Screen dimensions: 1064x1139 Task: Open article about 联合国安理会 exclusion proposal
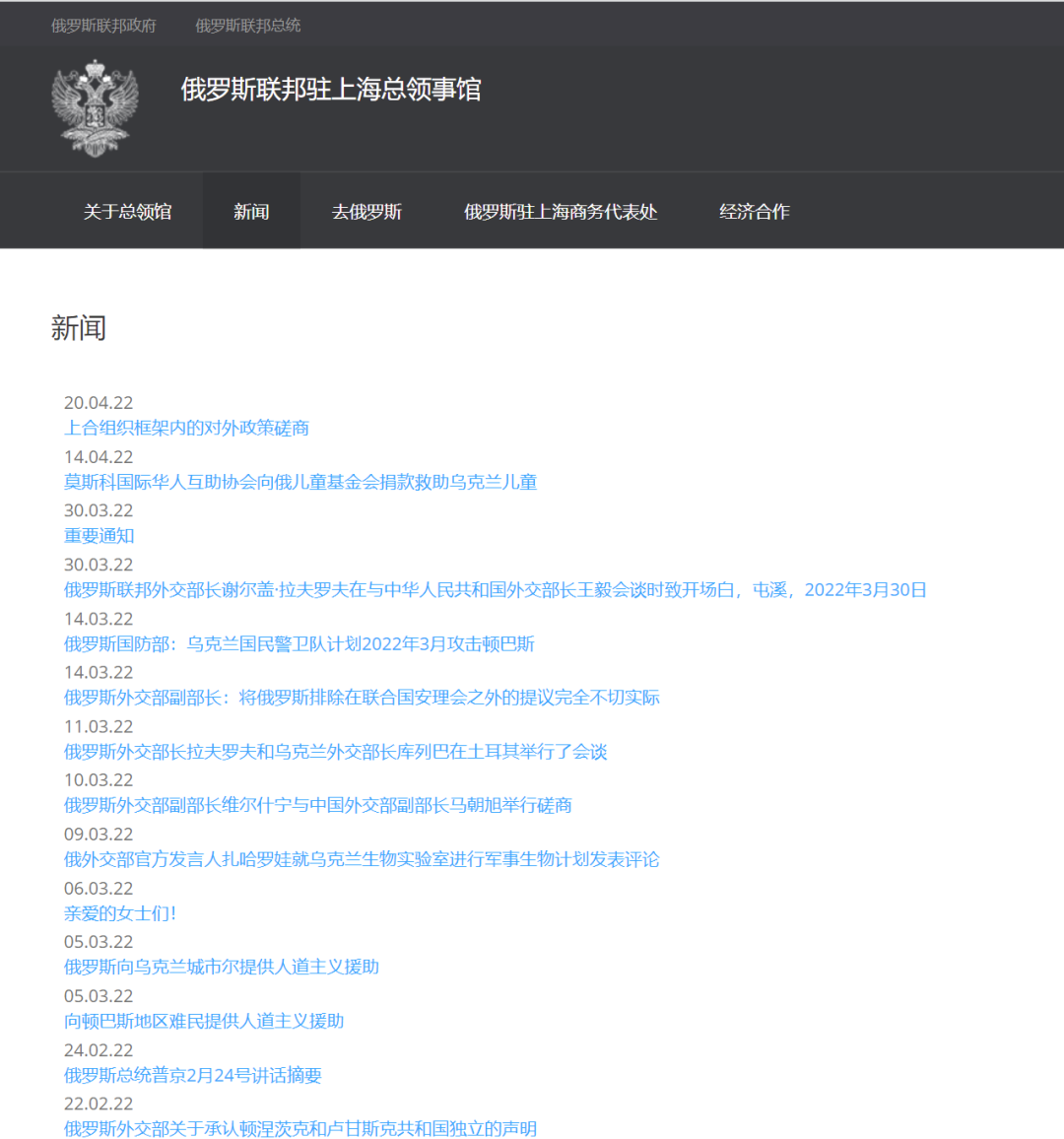click(362, 698)
